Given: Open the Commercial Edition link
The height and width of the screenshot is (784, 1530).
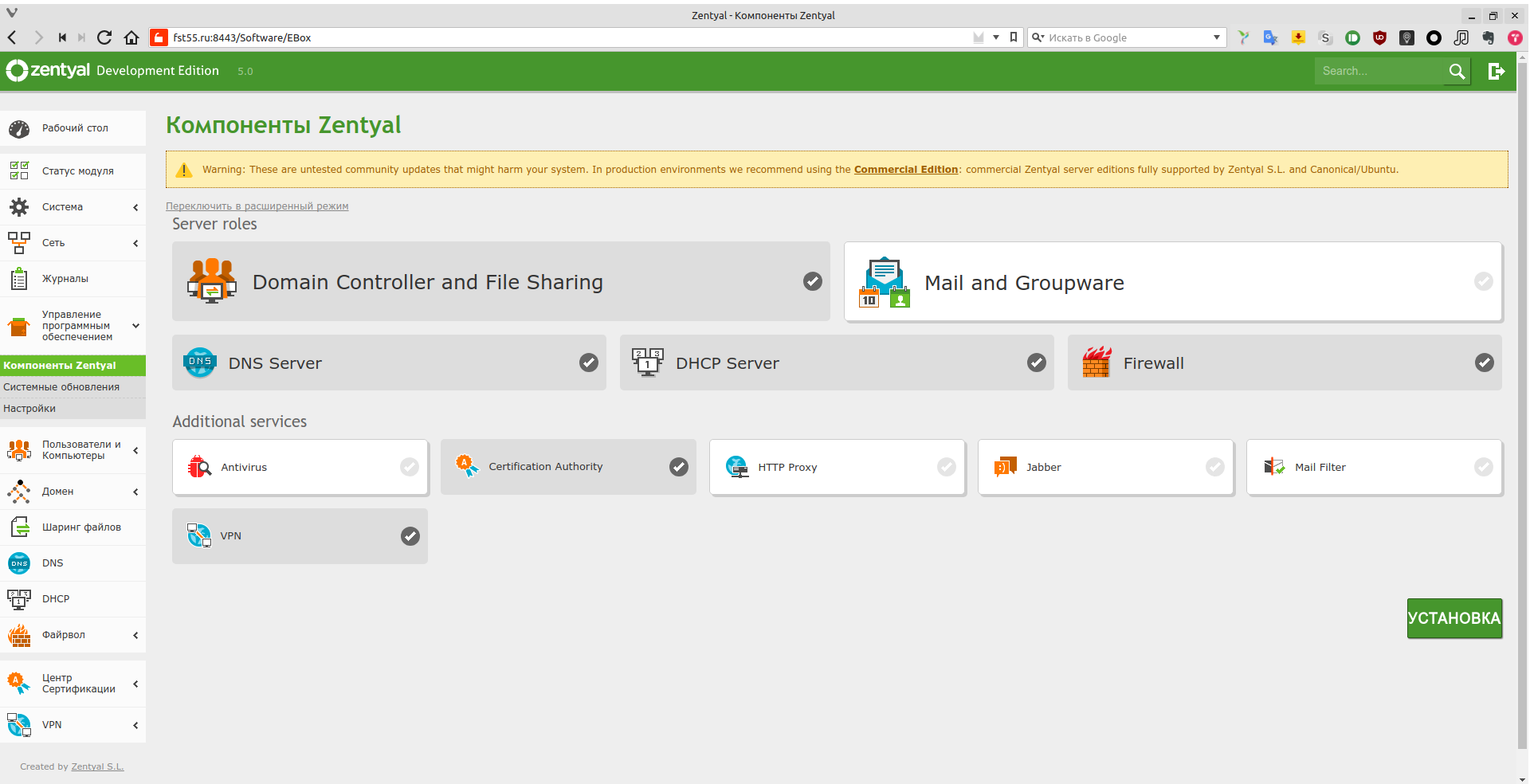Looking at the screenshot, I should [x=906, y=170].
